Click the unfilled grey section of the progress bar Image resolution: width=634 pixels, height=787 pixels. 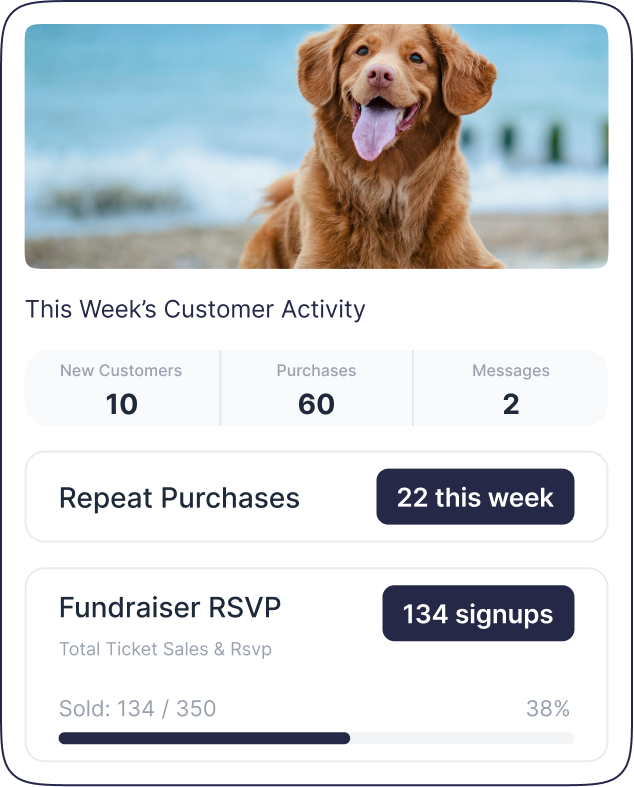pos(462,738)
